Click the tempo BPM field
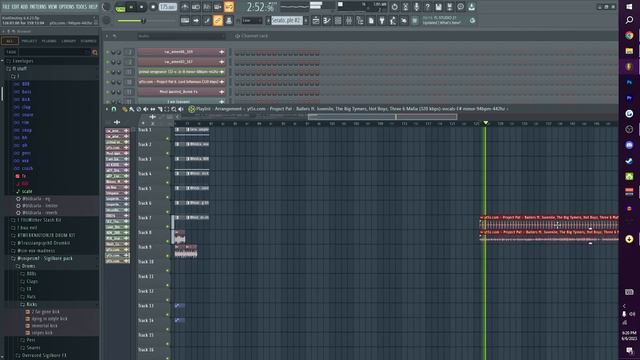Image resolution: width=640 pixels, height=360 pixels. [168, 7]
